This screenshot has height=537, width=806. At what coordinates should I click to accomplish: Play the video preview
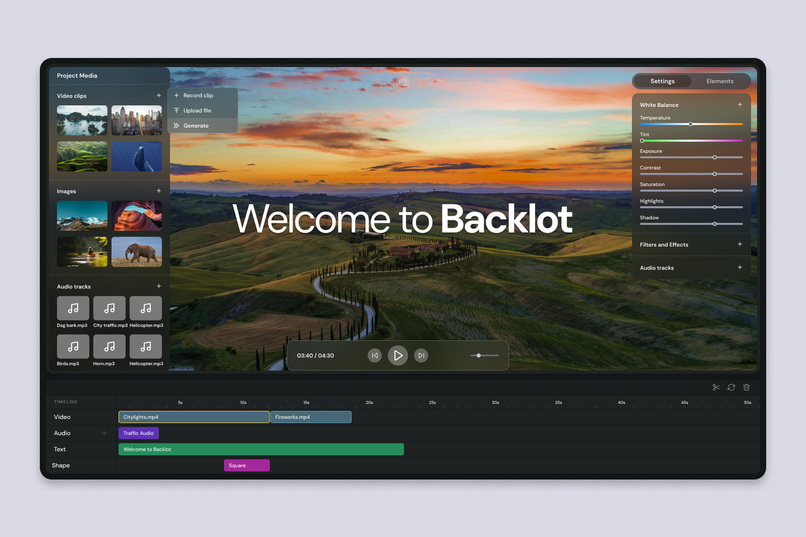click(398, 355)
